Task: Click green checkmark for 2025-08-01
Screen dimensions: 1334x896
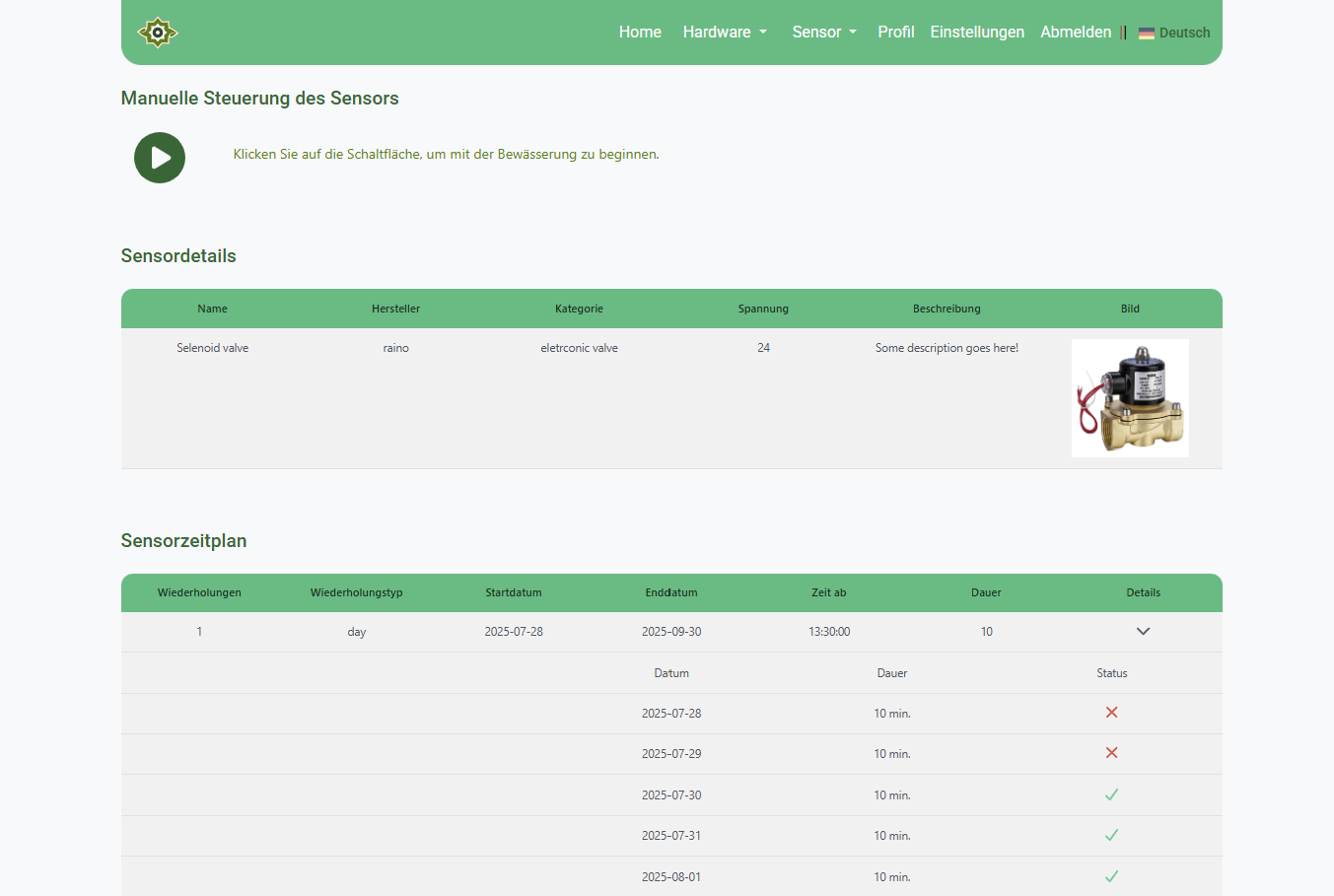Action: click(1111, 876)
